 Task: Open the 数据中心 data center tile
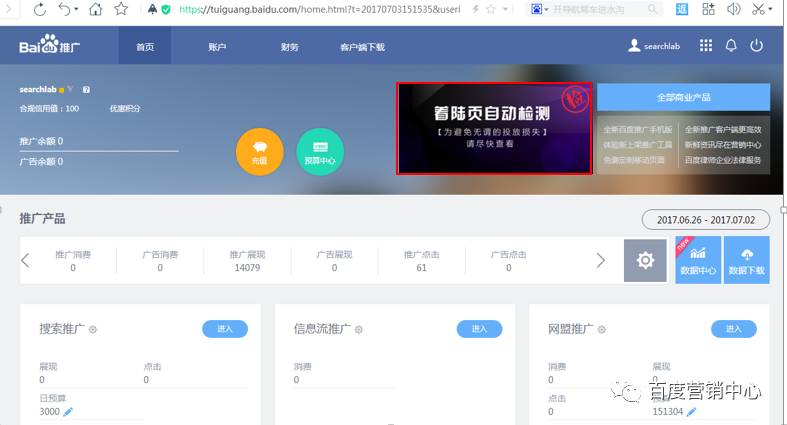pos(698,260)
